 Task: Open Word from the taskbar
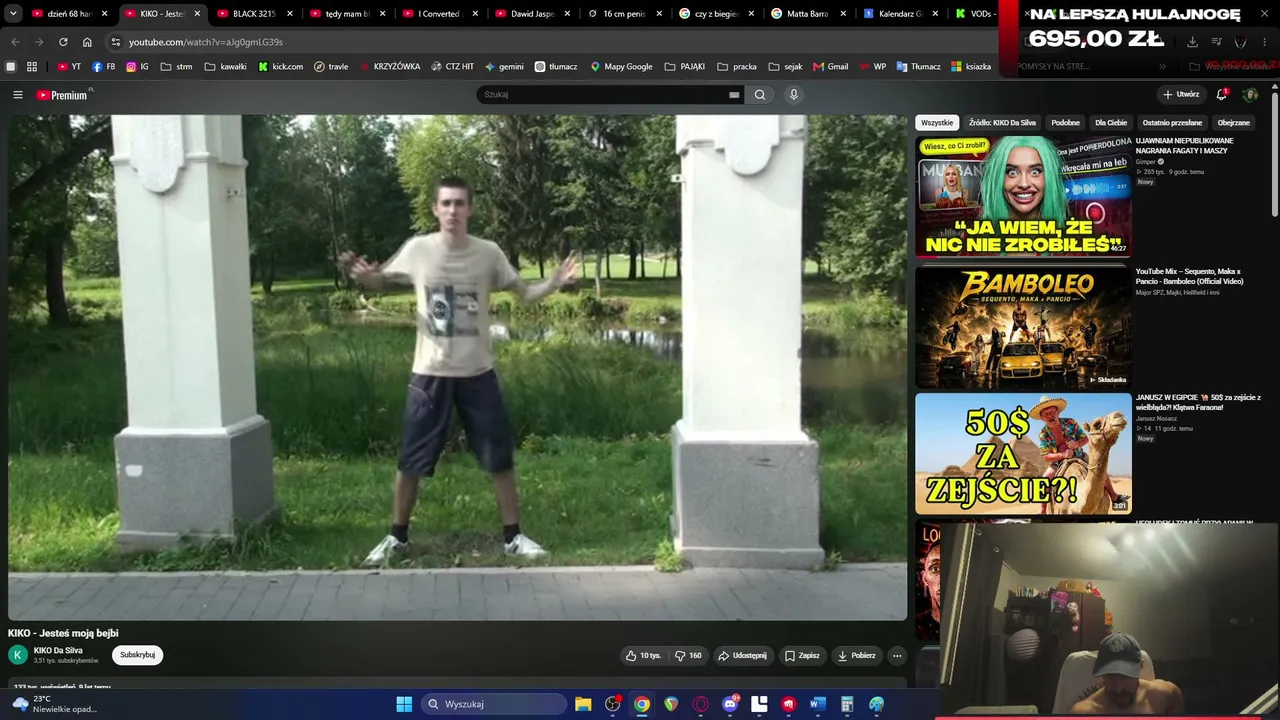click(x=818, y=704)
